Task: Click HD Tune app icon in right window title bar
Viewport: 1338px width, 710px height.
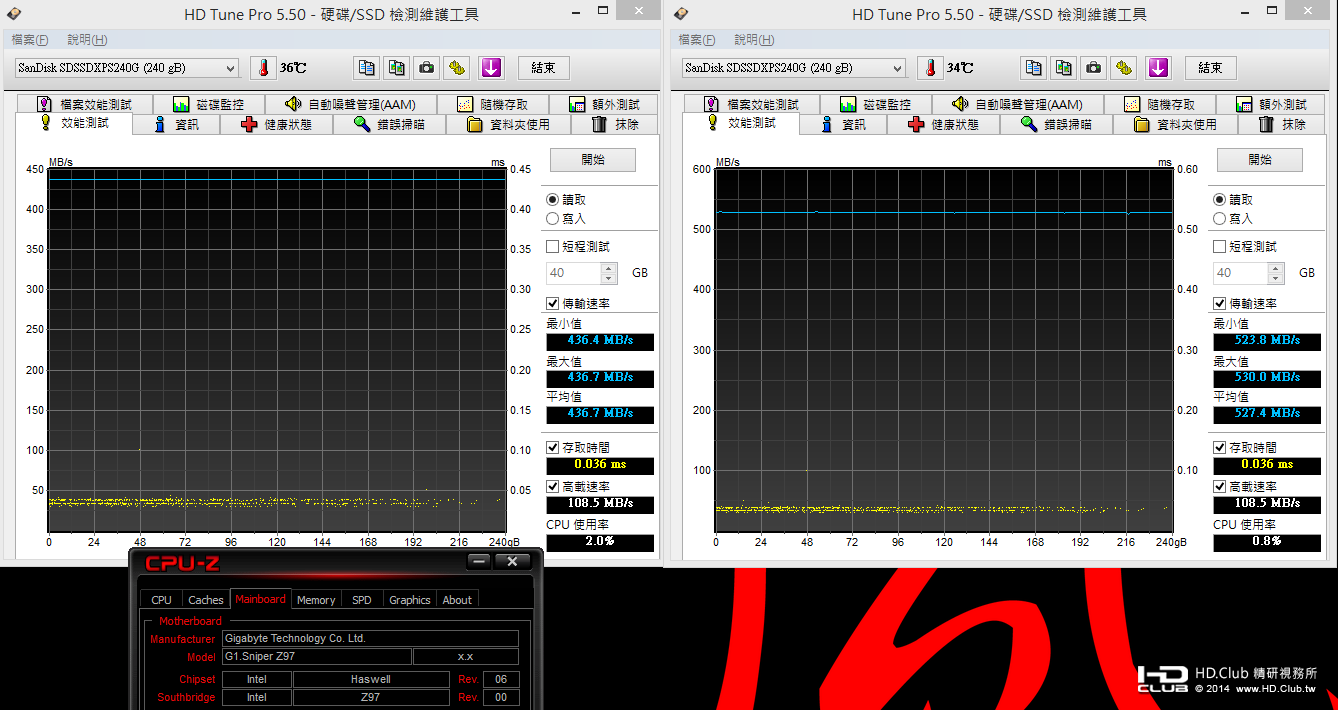Action: click(681, 14)
